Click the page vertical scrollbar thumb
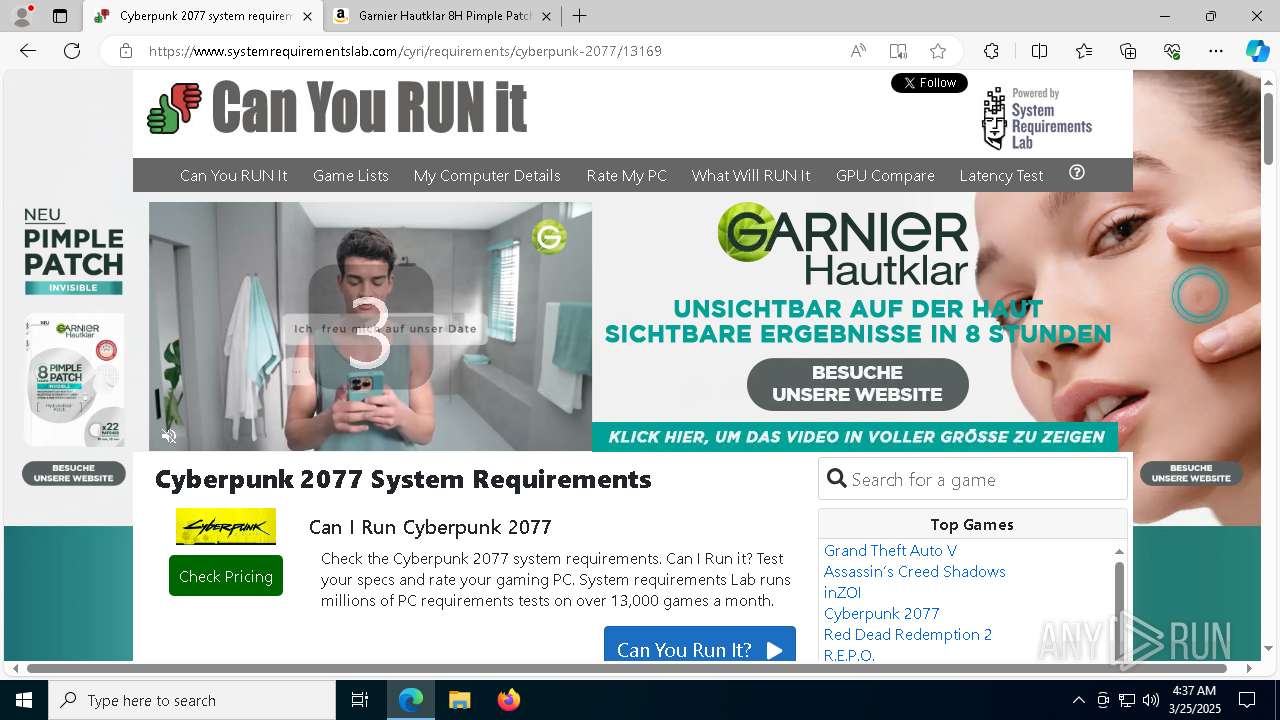 click(1268, 129)
